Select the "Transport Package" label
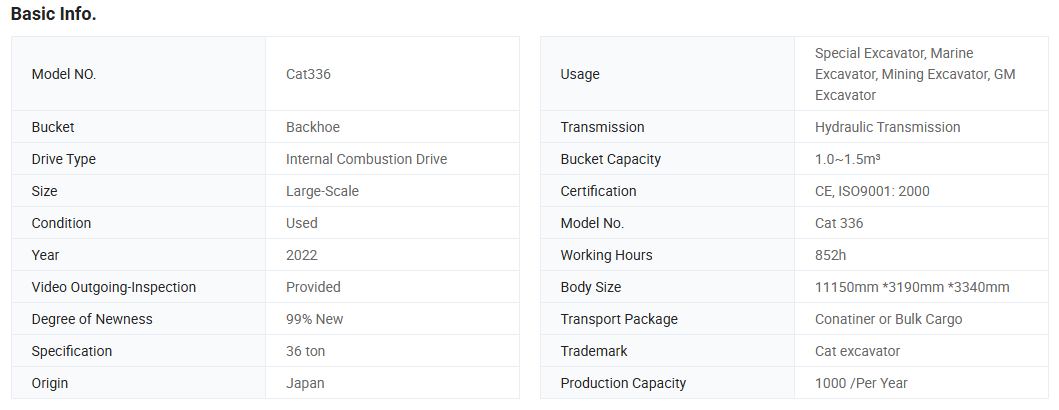This screenshot has height=410, width=1059. [x=619, y=319]
